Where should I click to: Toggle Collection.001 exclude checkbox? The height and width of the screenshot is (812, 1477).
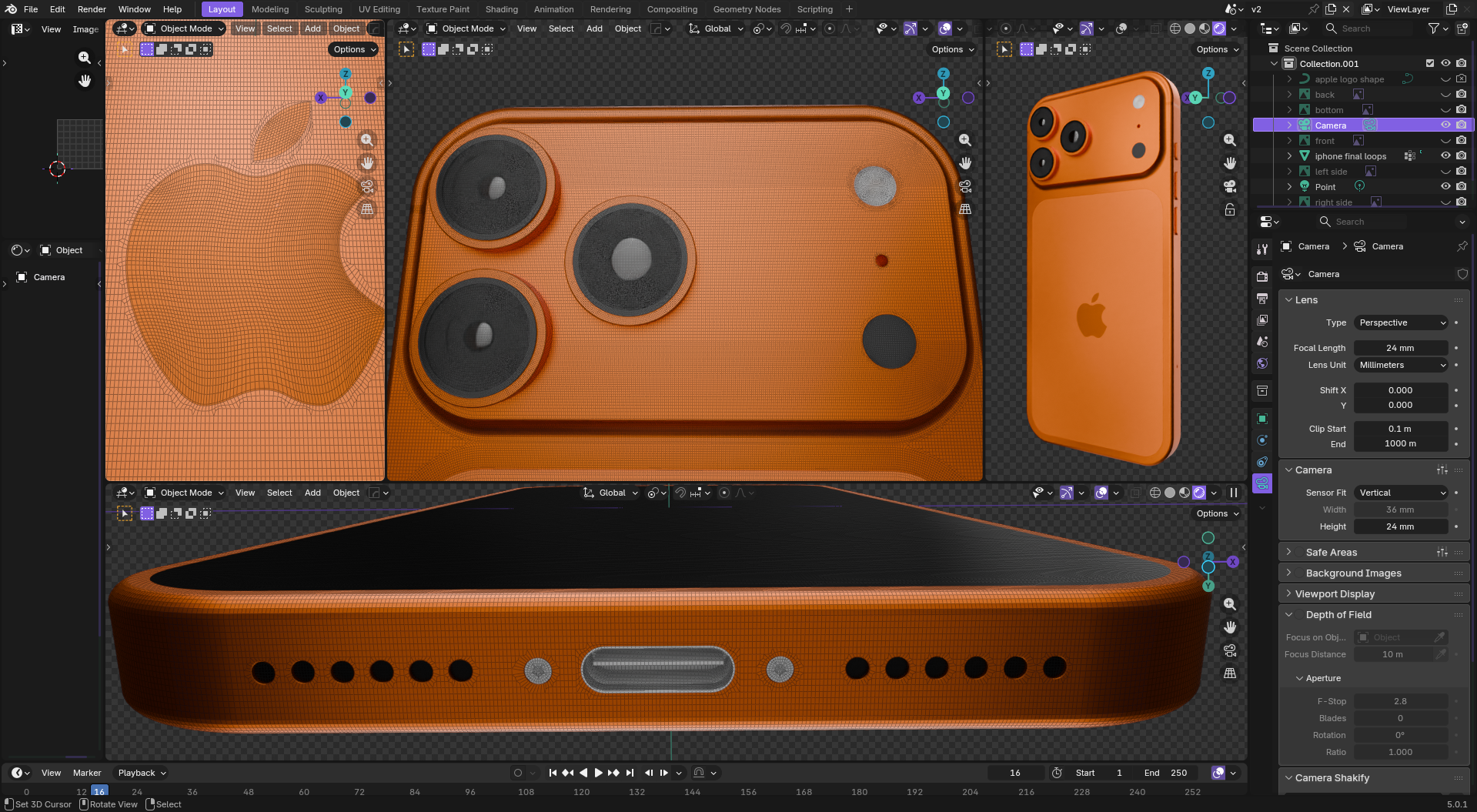coord(1430,64)
